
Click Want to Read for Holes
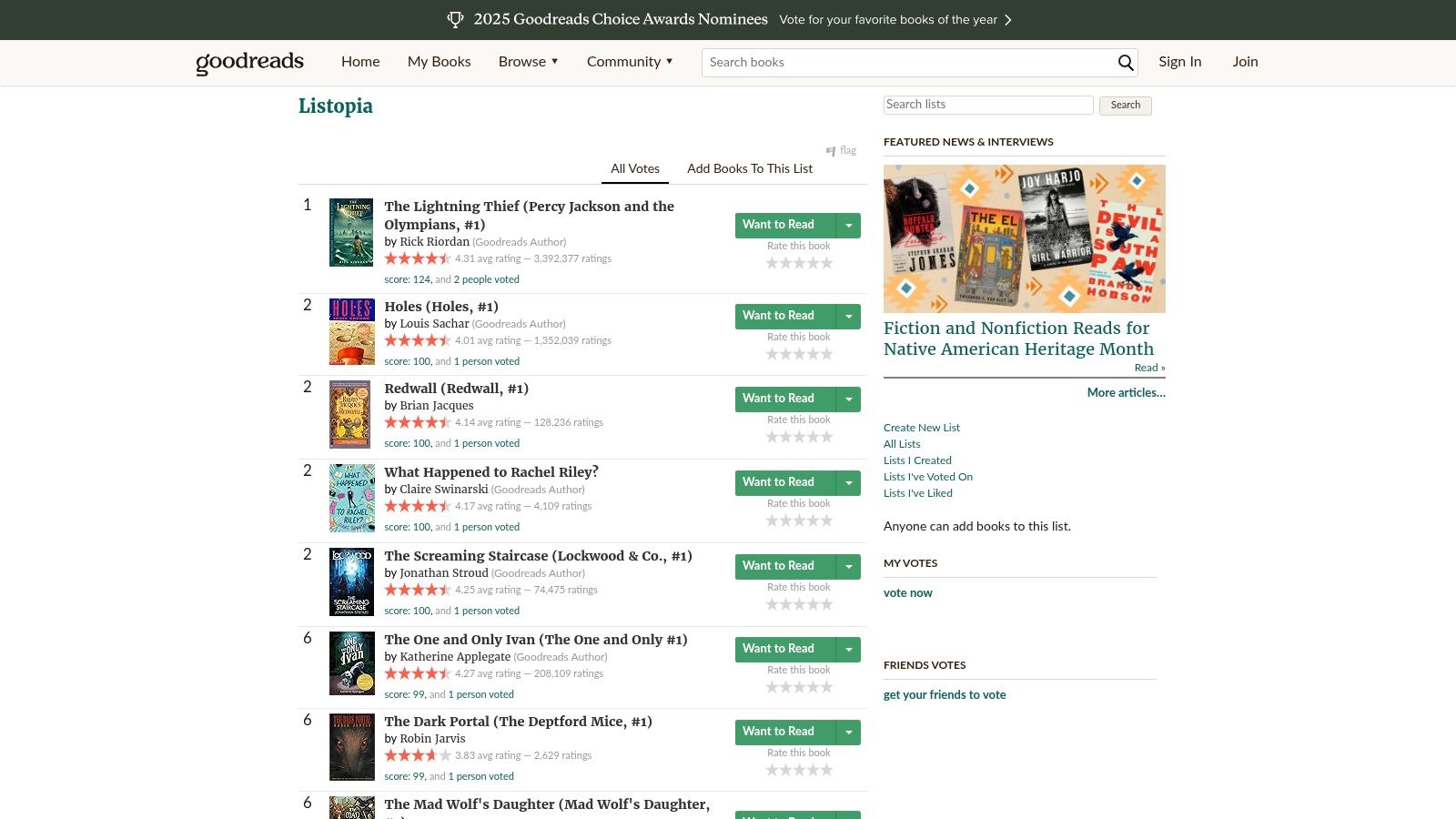785,317
